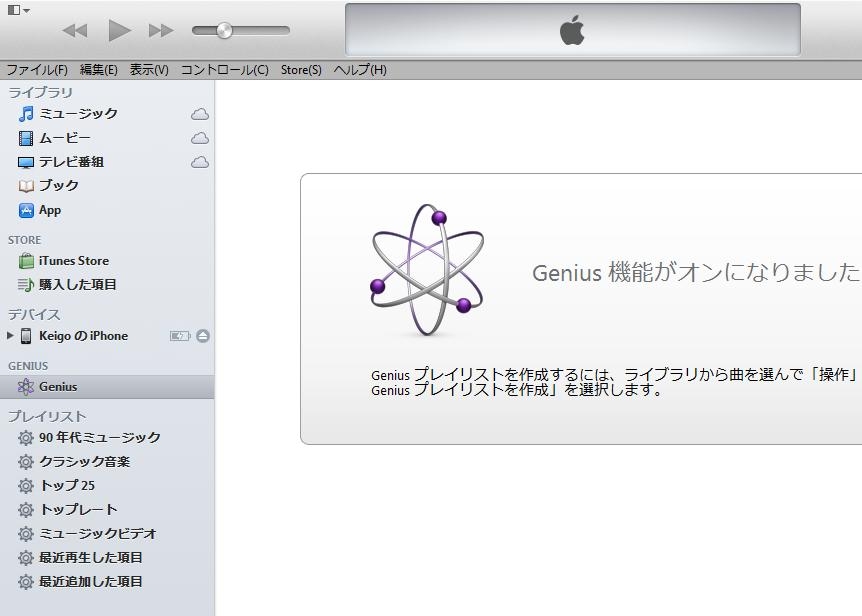Screen dimensions: 862x616
Task: Open the 表示(V) menu
Action: click(149, 70)
